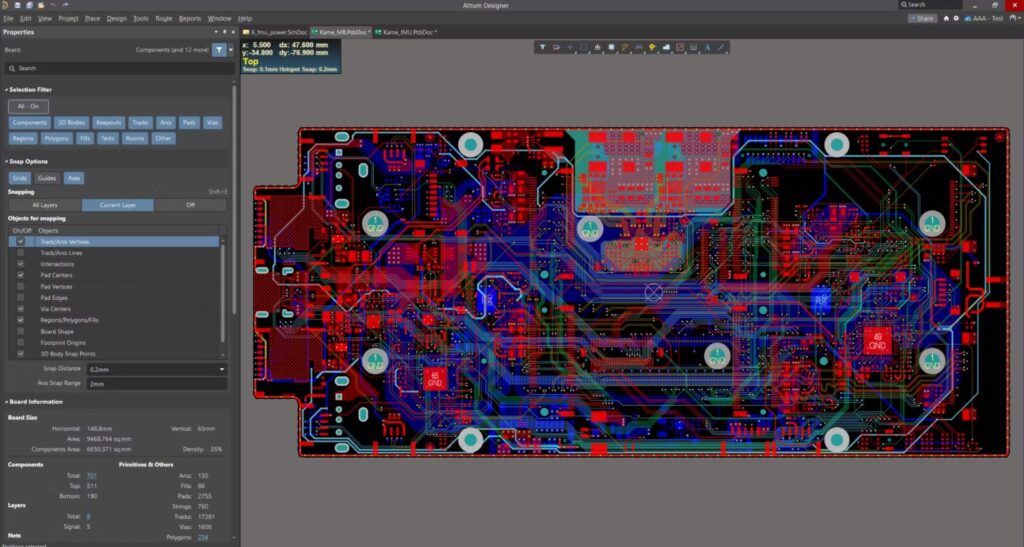Open the Route menu
The image size is (1024, 547).
[x=164, y=18]
